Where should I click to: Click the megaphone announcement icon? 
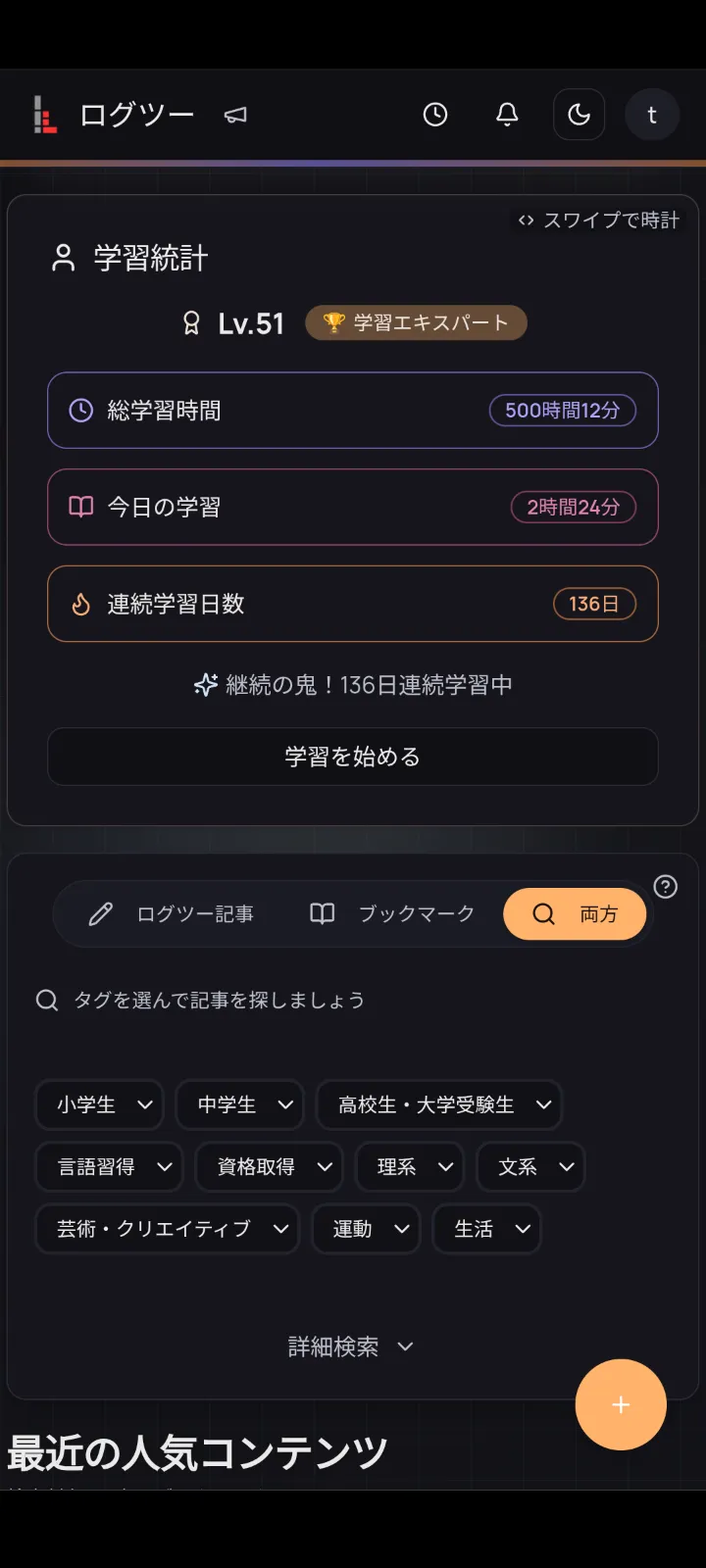(235, 116)
